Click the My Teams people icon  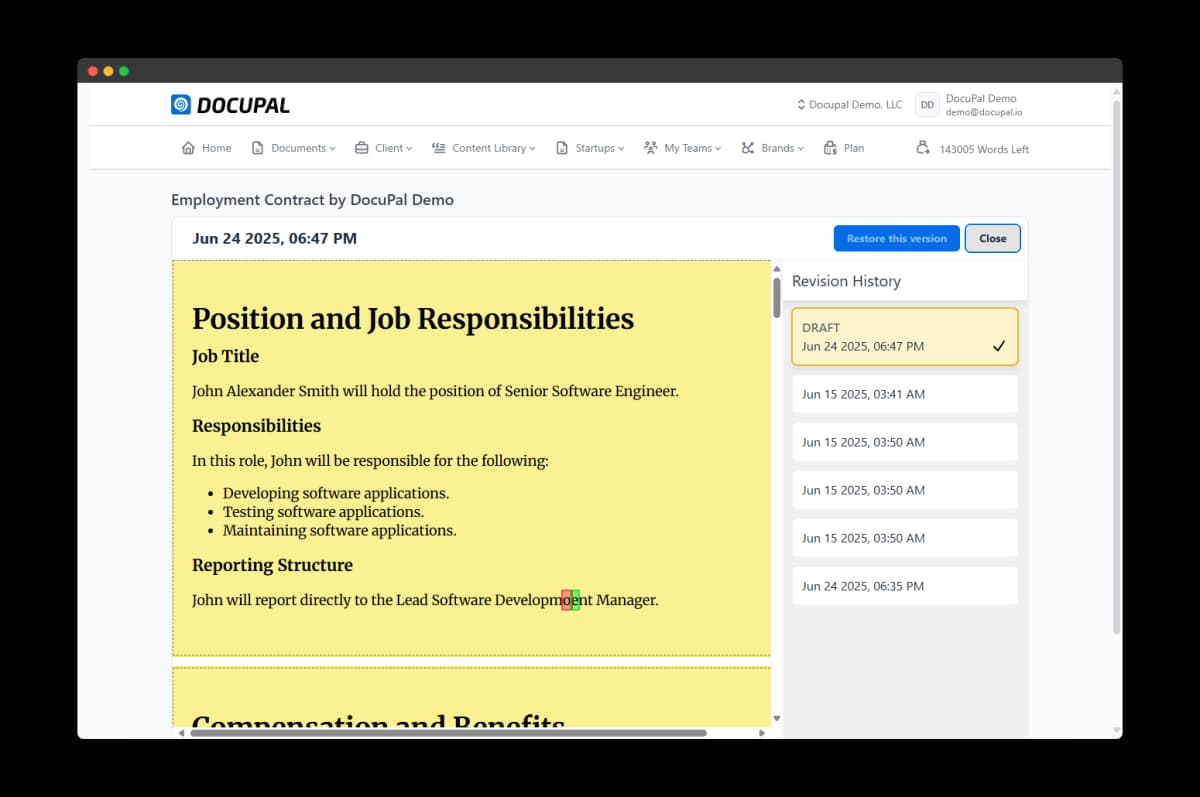[651, 148]
